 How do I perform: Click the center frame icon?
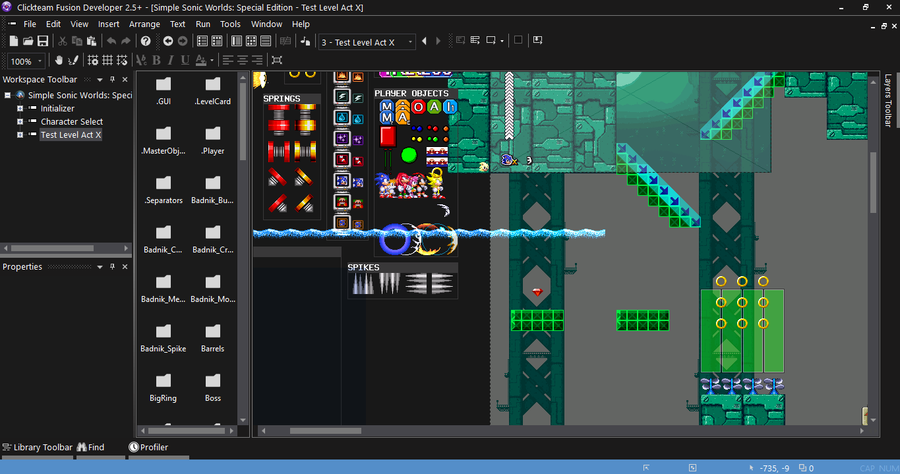point(277,60)
